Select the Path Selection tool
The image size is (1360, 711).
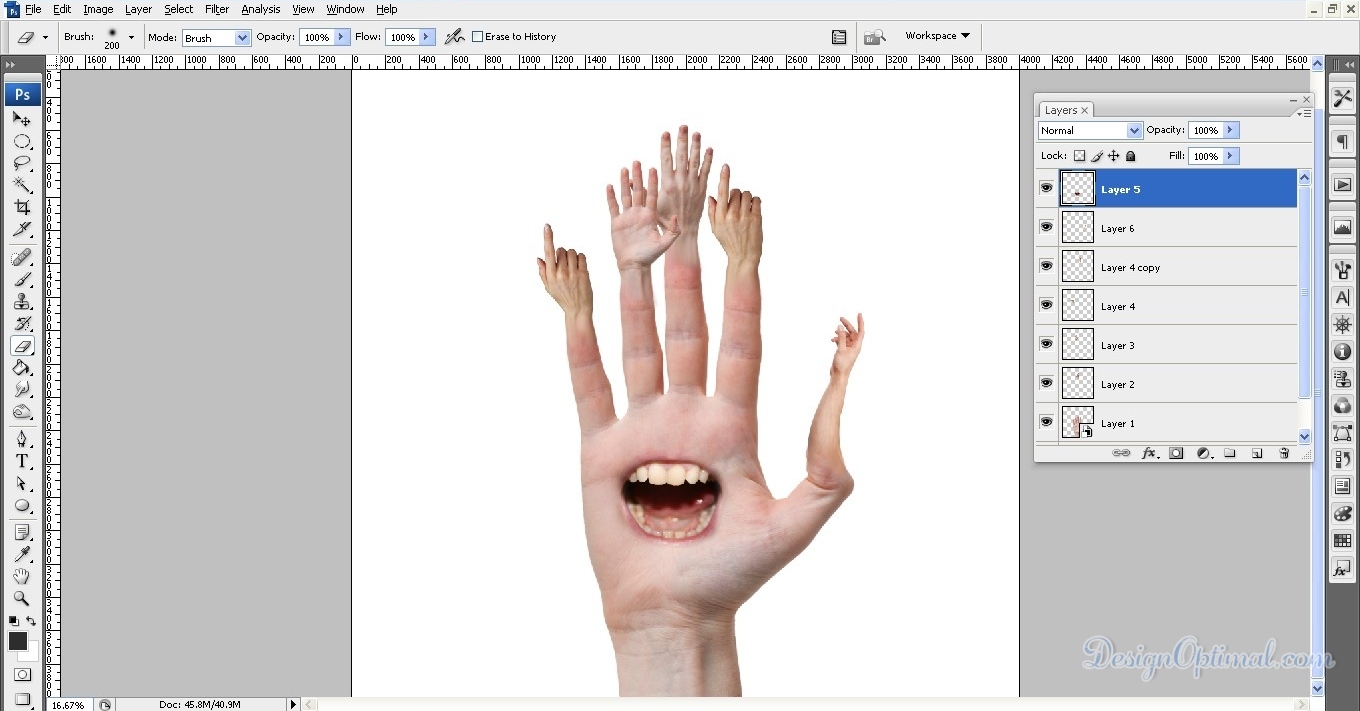[x=22, y=483]
